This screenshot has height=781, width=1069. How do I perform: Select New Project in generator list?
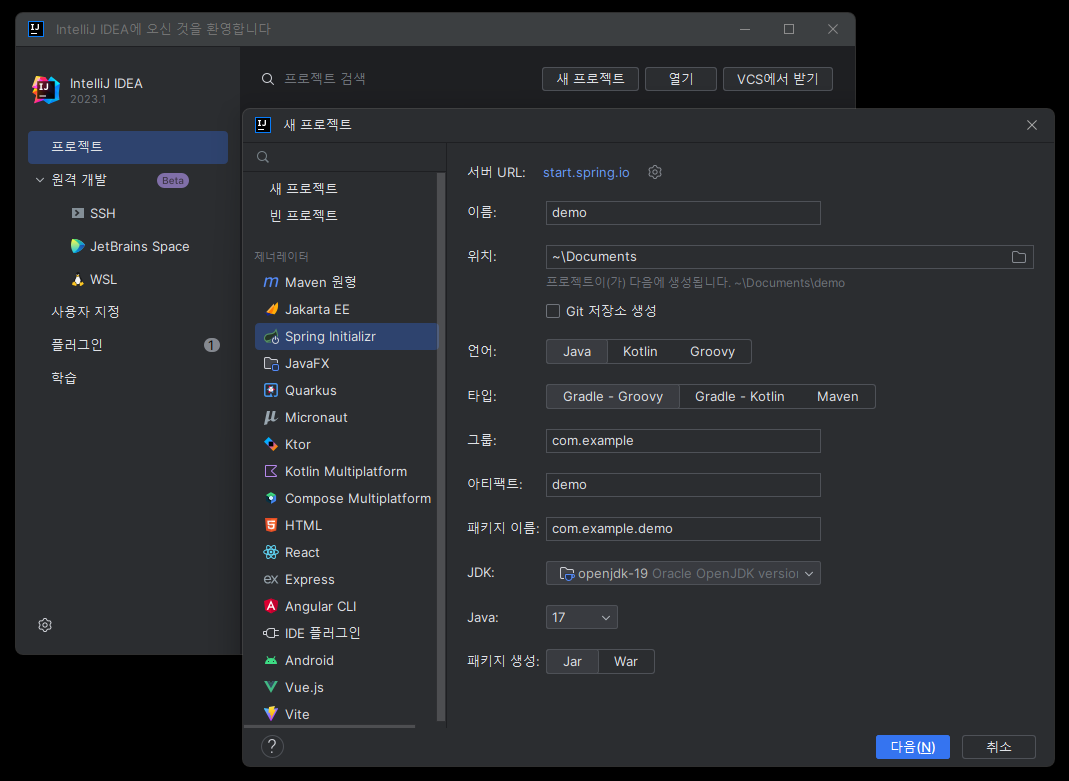point(303,188)
